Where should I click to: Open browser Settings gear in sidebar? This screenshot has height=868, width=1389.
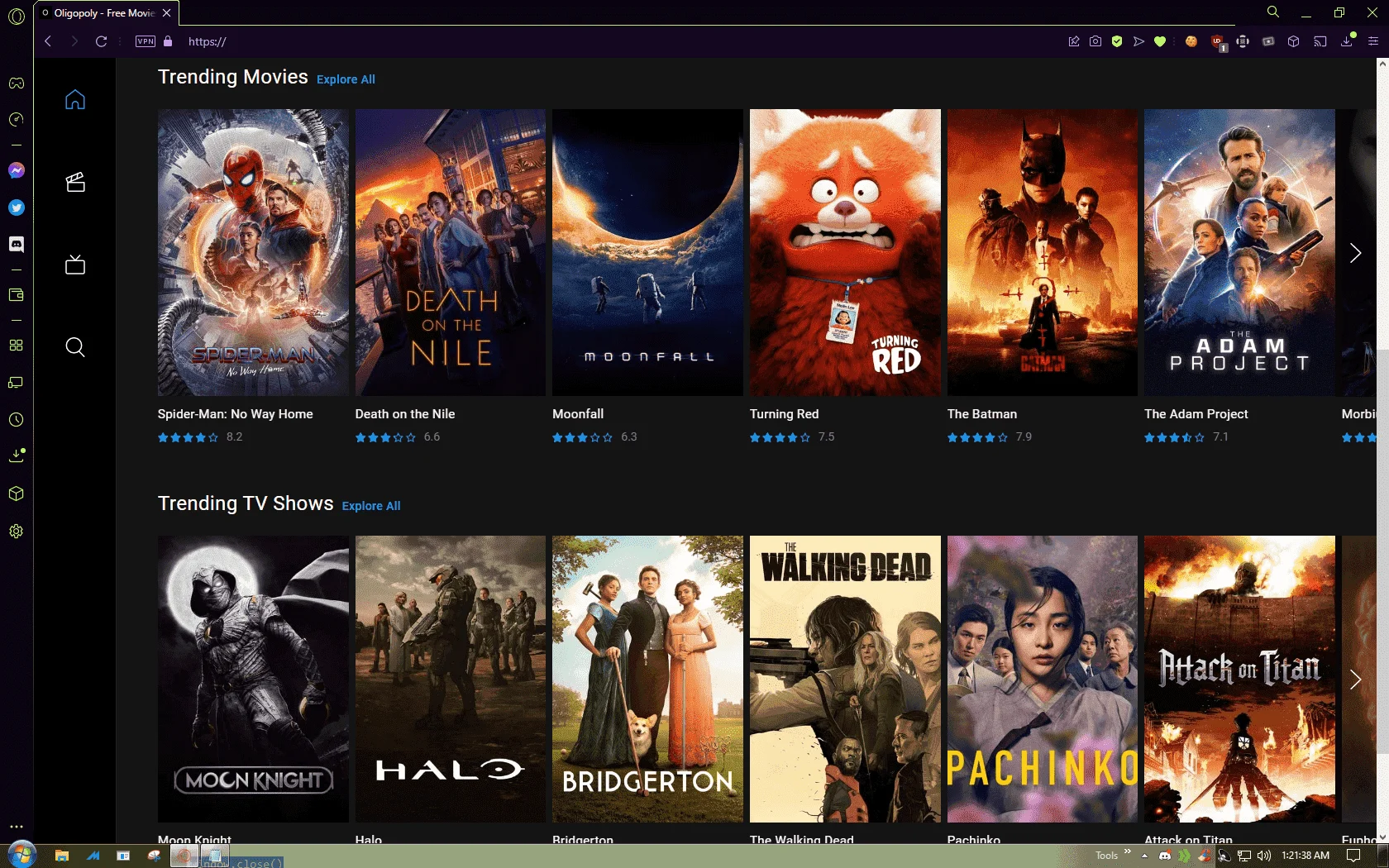[x=17, y=532]
